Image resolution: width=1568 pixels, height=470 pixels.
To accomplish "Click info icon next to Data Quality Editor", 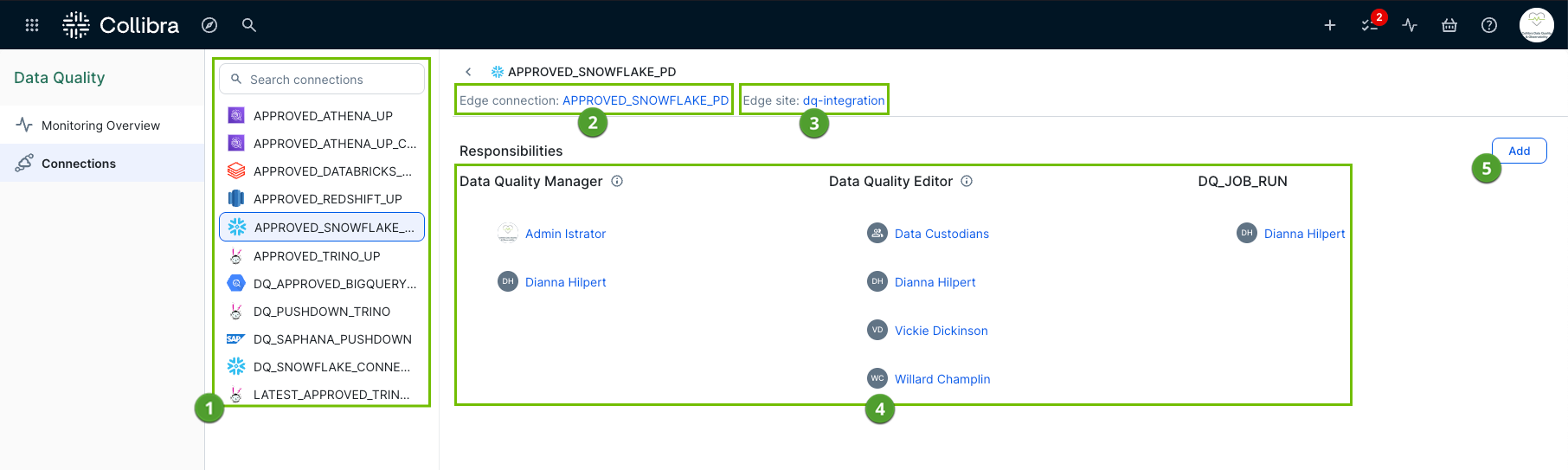I will tap(967, 181).
